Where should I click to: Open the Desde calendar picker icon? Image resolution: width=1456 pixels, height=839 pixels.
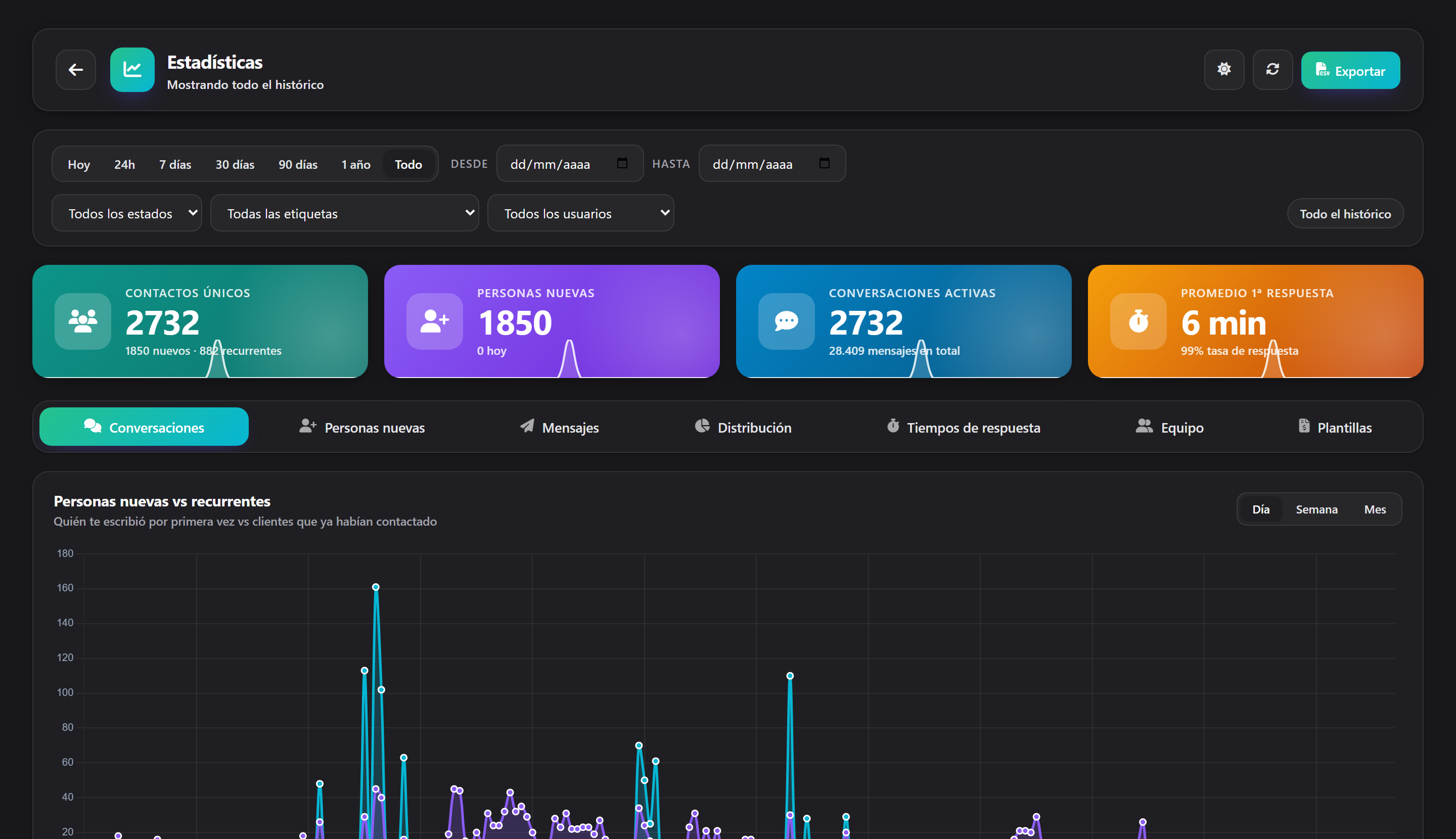point(622,164)
